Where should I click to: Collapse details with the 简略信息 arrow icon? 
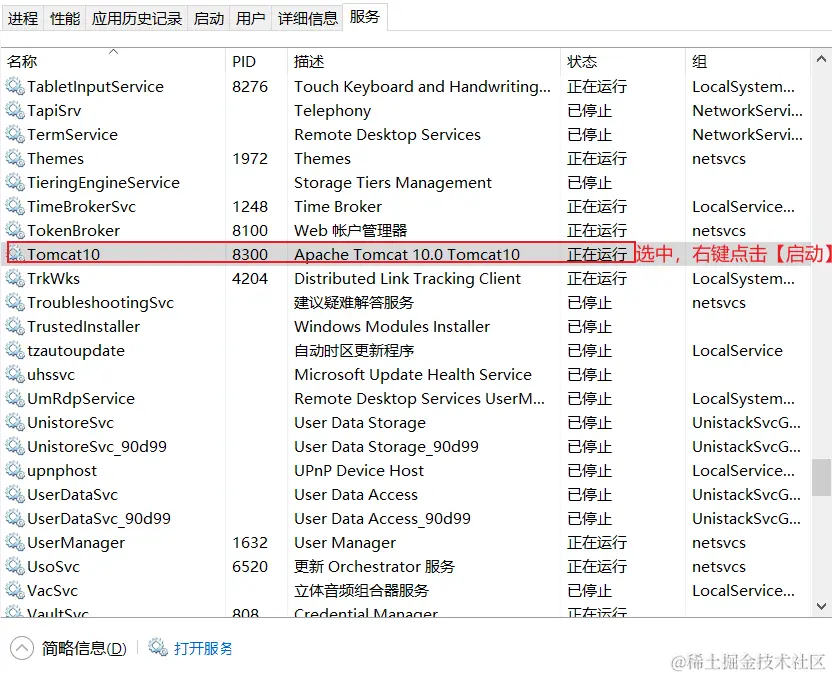[22, 648]
